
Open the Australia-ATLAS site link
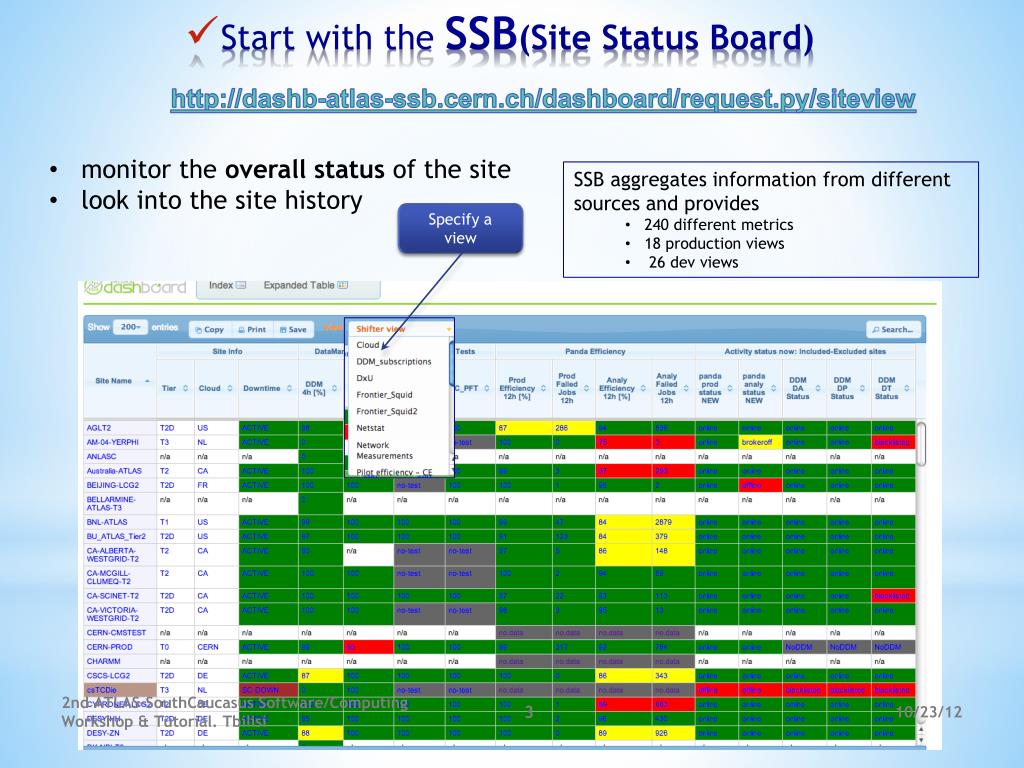click(114, 471)
